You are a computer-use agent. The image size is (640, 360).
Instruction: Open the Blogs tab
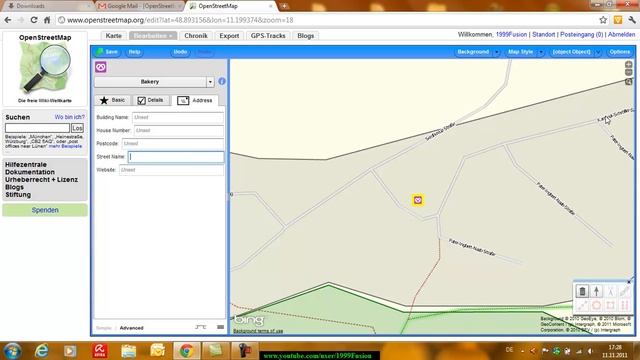[305, 36]
